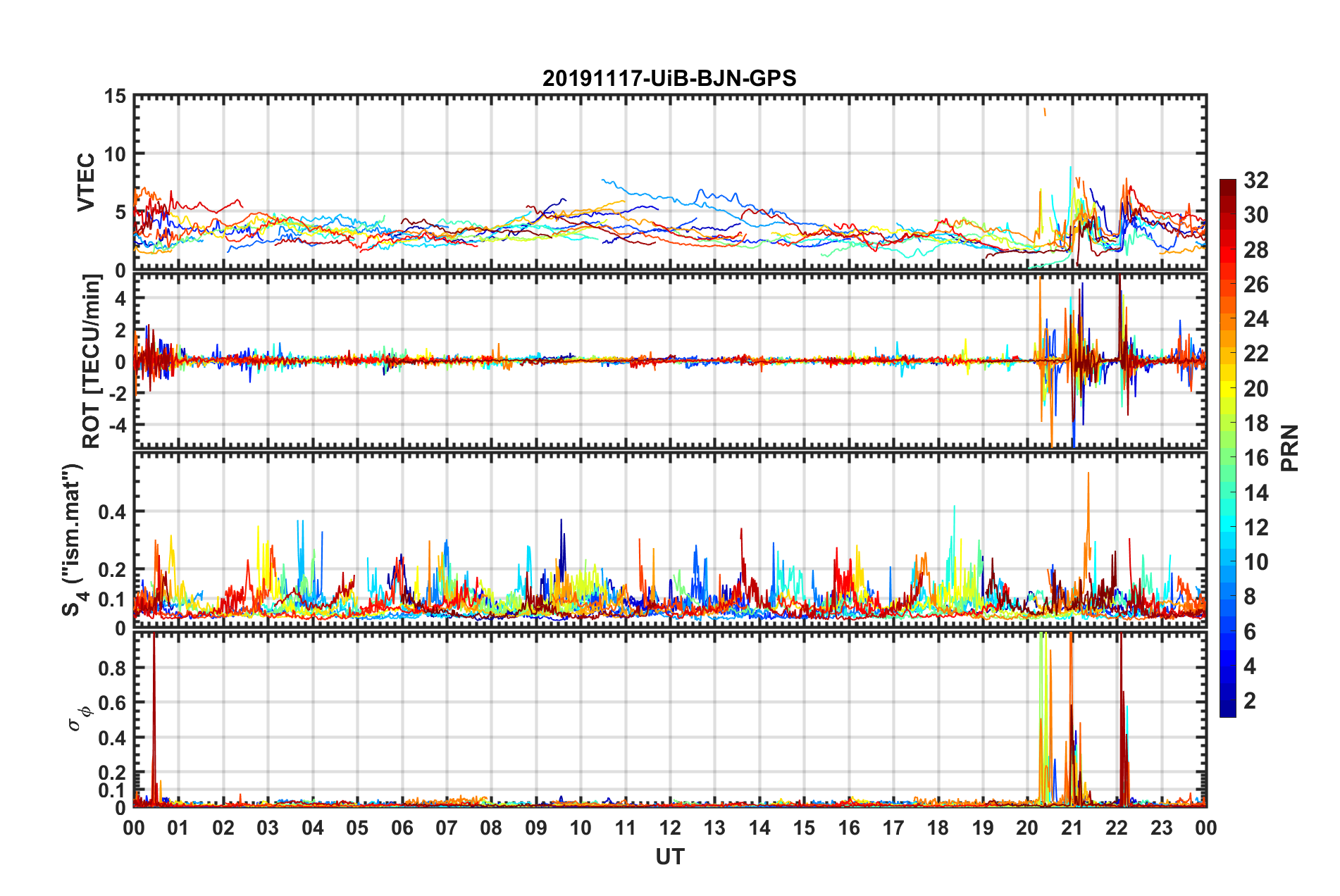The width and height of the screenshot is (1340, 896).
Task: Select the 6 label on PRN colorbar
Action: pyautogui.click(x=1250, y=632)
